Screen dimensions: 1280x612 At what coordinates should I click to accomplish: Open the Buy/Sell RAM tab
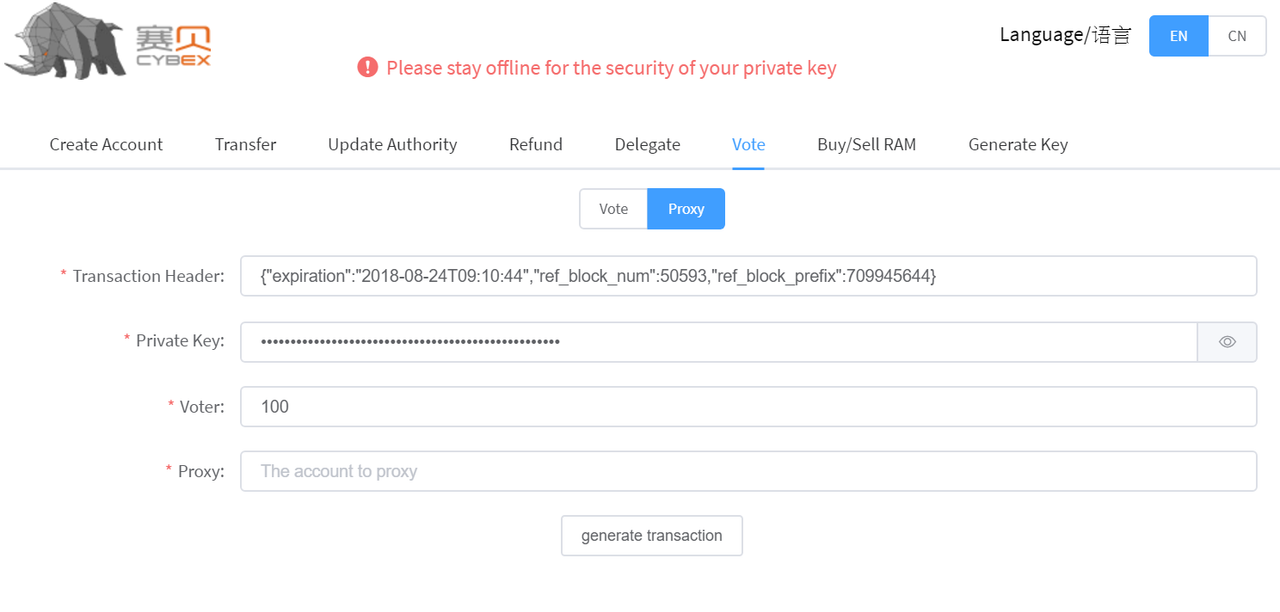pos(866,144)
